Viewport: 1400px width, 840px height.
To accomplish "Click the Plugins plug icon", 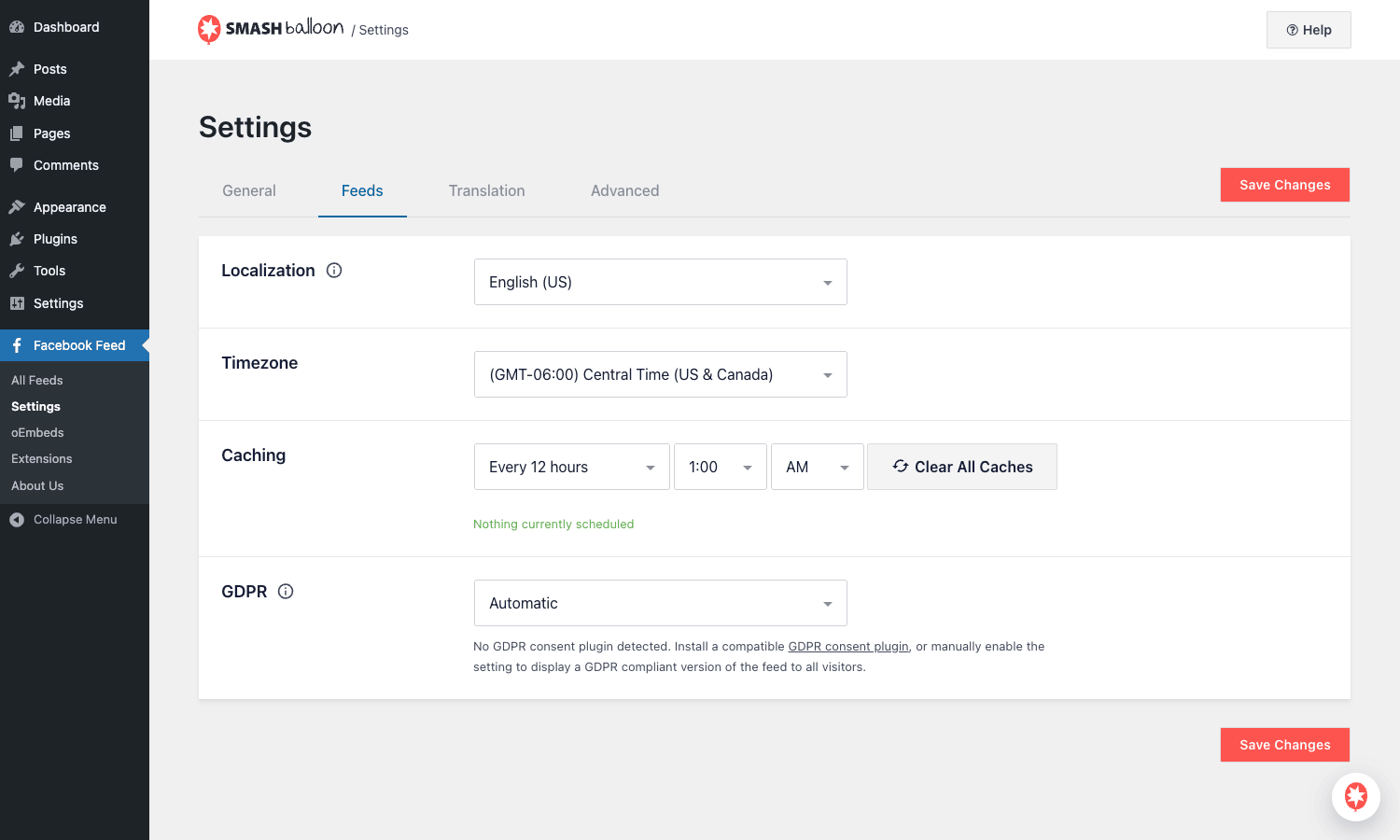I will [17, 239].
